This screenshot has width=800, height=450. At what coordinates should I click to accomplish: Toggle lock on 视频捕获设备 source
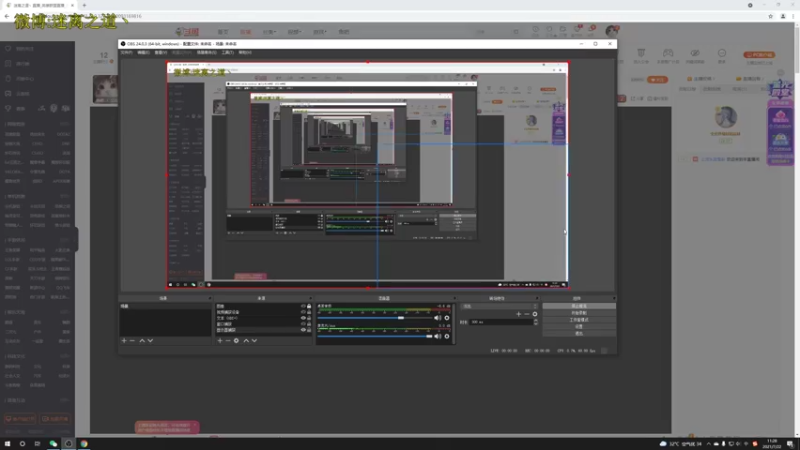click(x=309, y=312)
